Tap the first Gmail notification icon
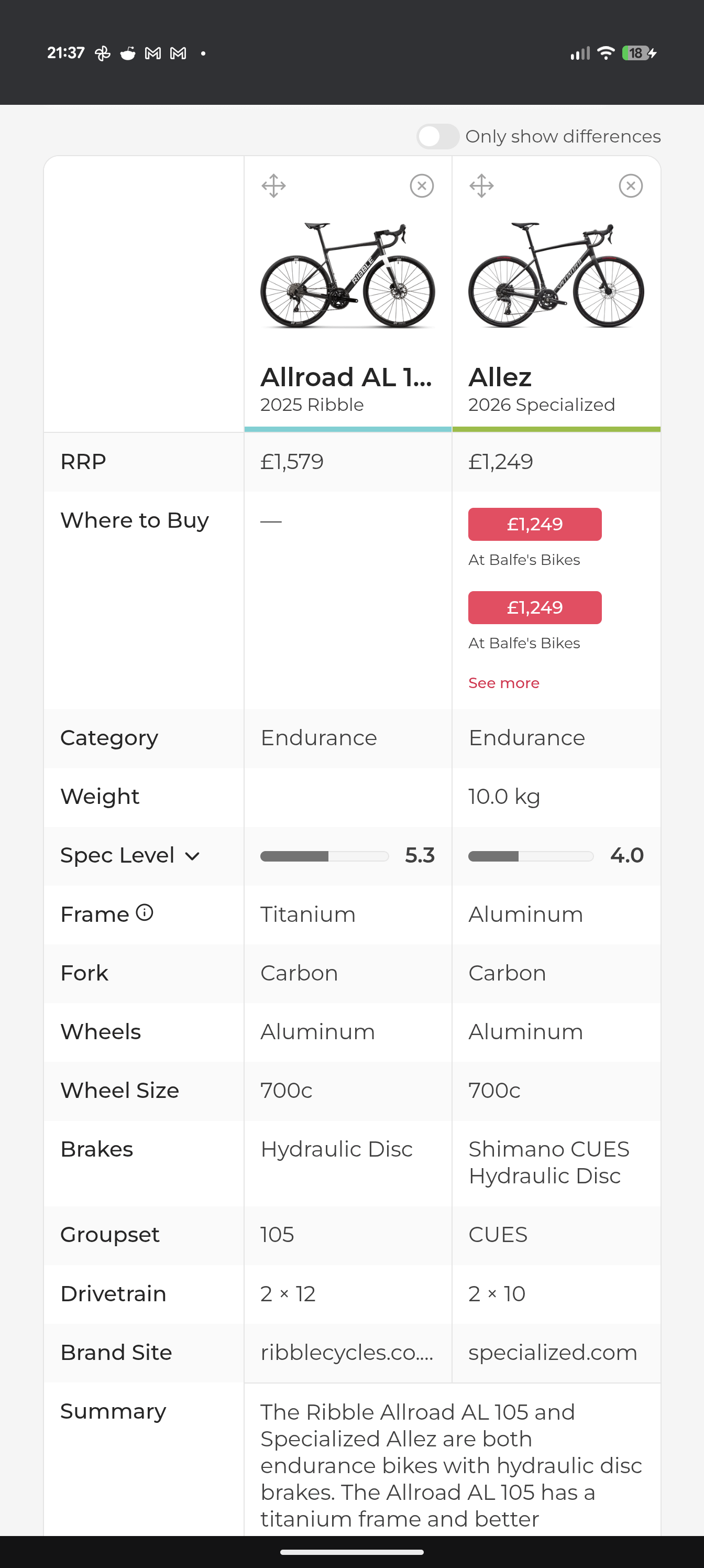 153,53
